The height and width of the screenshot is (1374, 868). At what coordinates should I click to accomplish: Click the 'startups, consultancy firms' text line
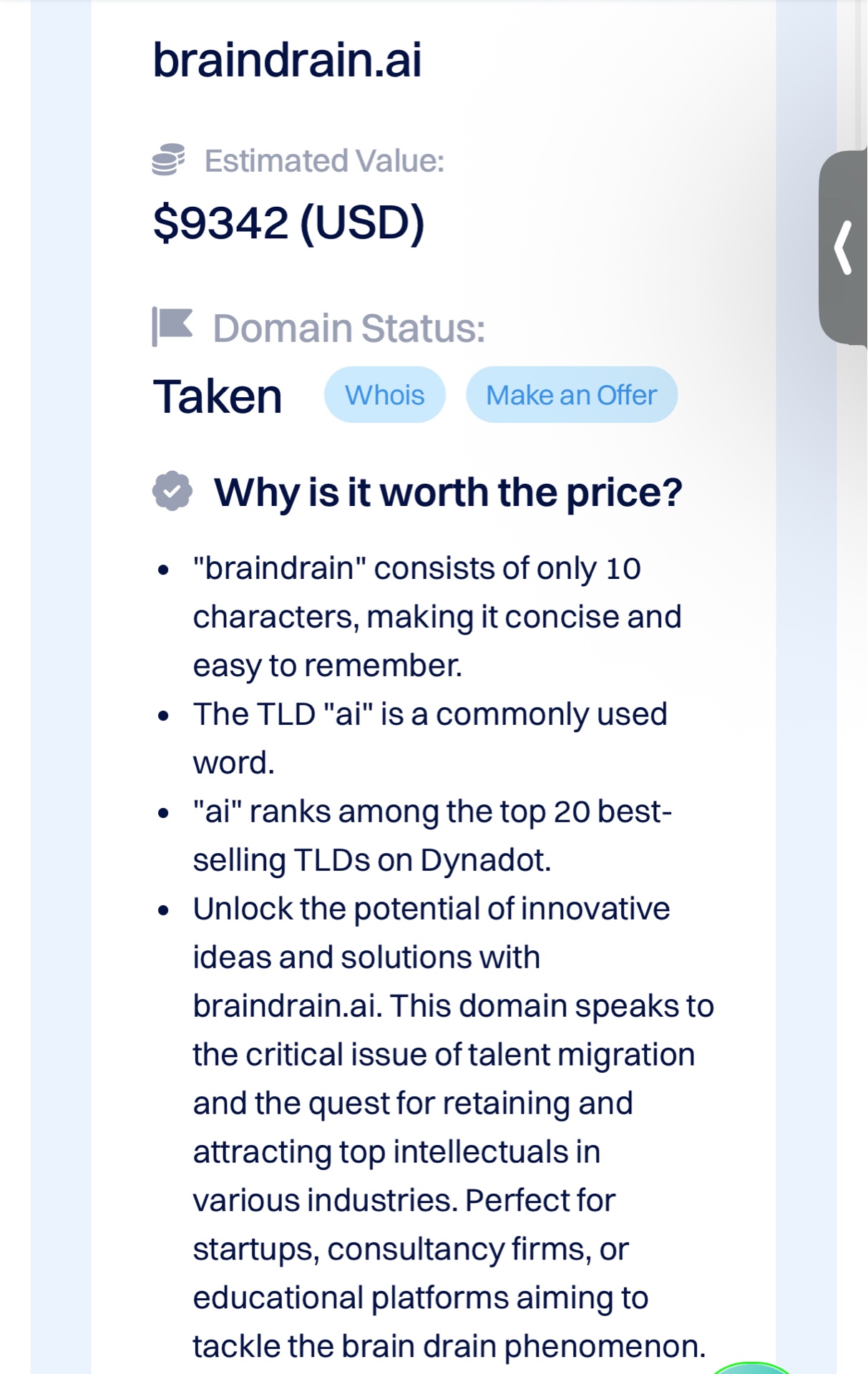(x=411, y=1249)
